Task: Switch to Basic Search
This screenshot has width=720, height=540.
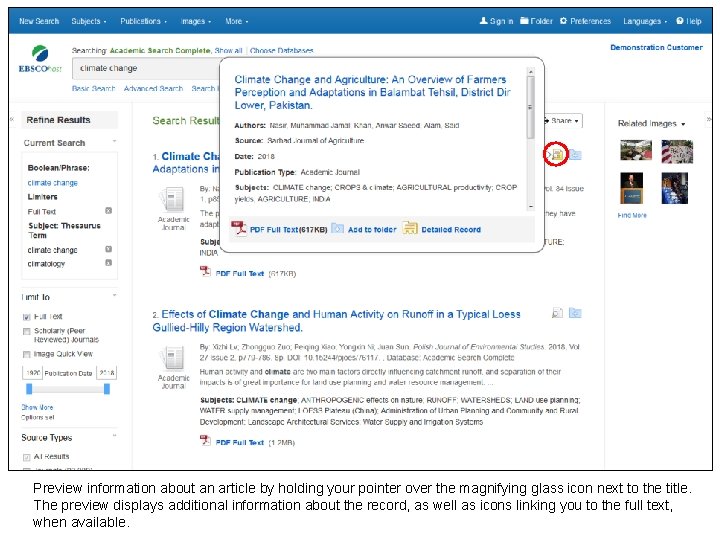Action: click(x=93, y=88)
